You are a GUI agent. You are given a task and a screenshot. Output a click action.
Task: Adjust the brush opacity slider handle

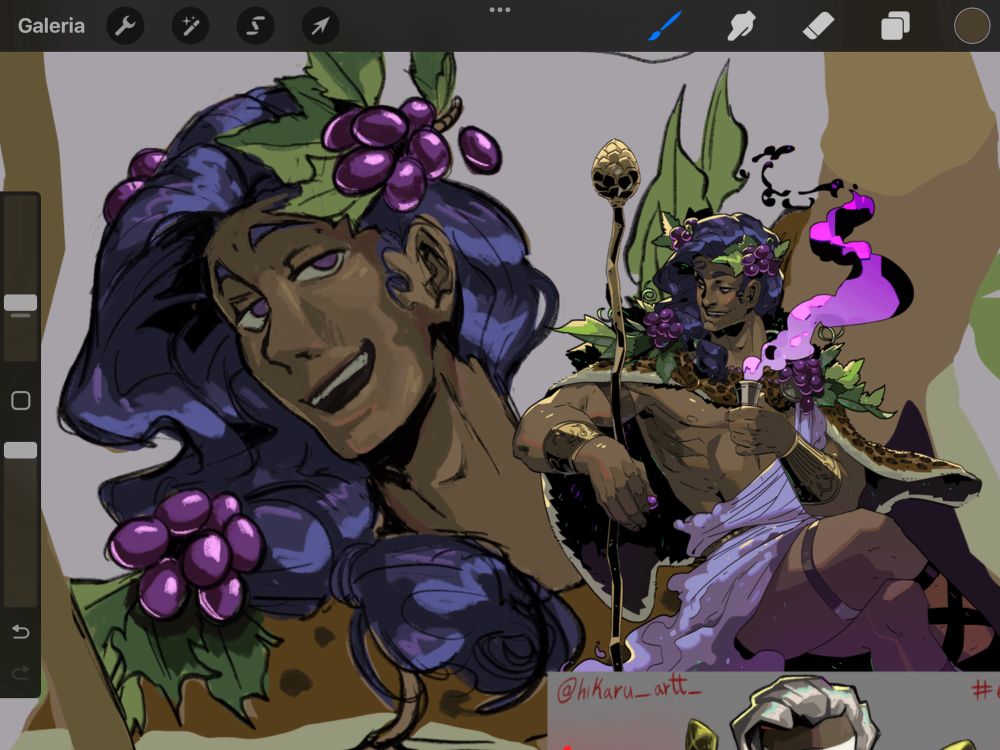click(20, 450)
